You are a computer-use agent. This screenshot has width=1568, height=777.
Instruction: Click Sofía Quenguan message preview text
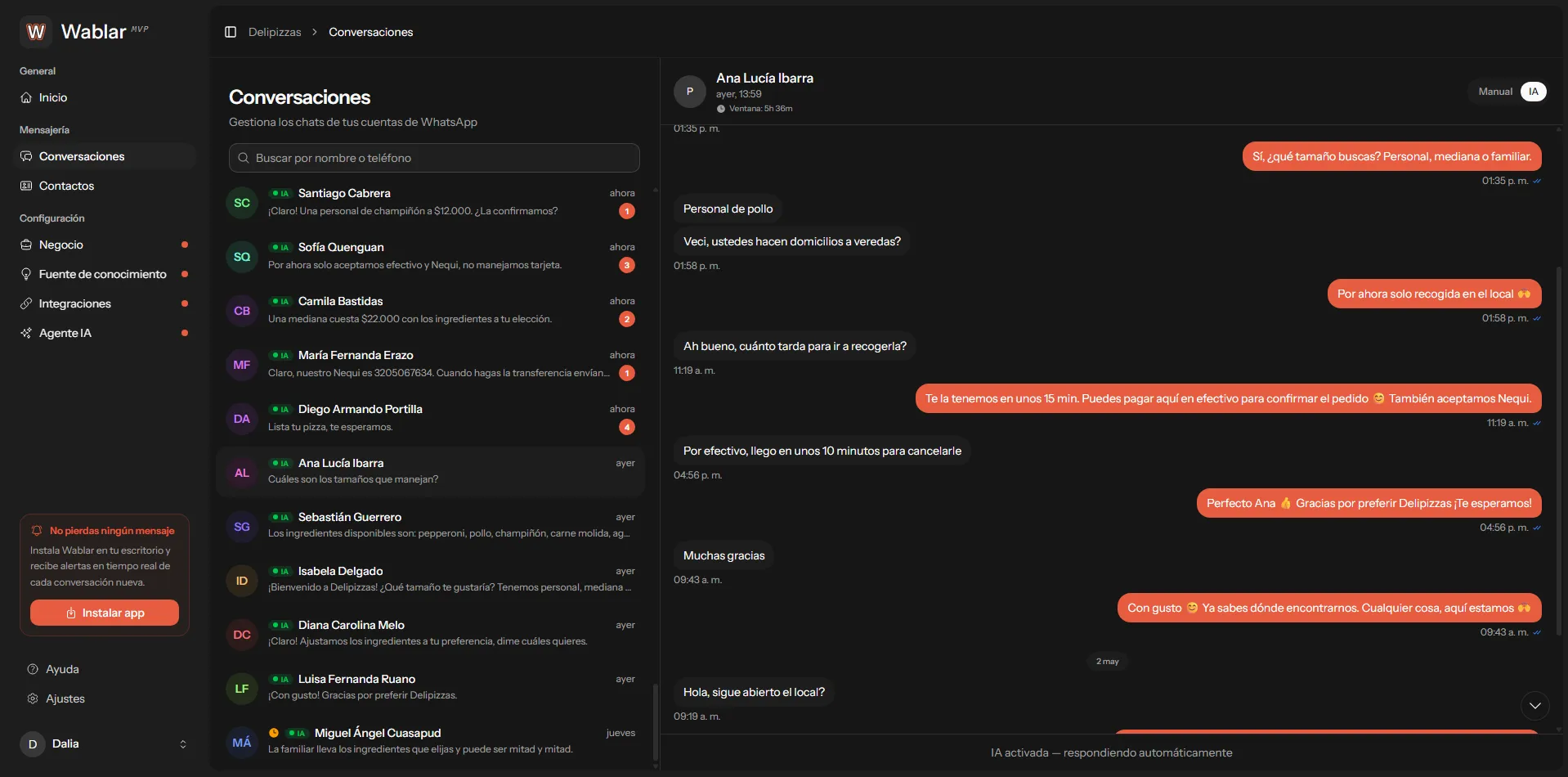pos(414,265)
